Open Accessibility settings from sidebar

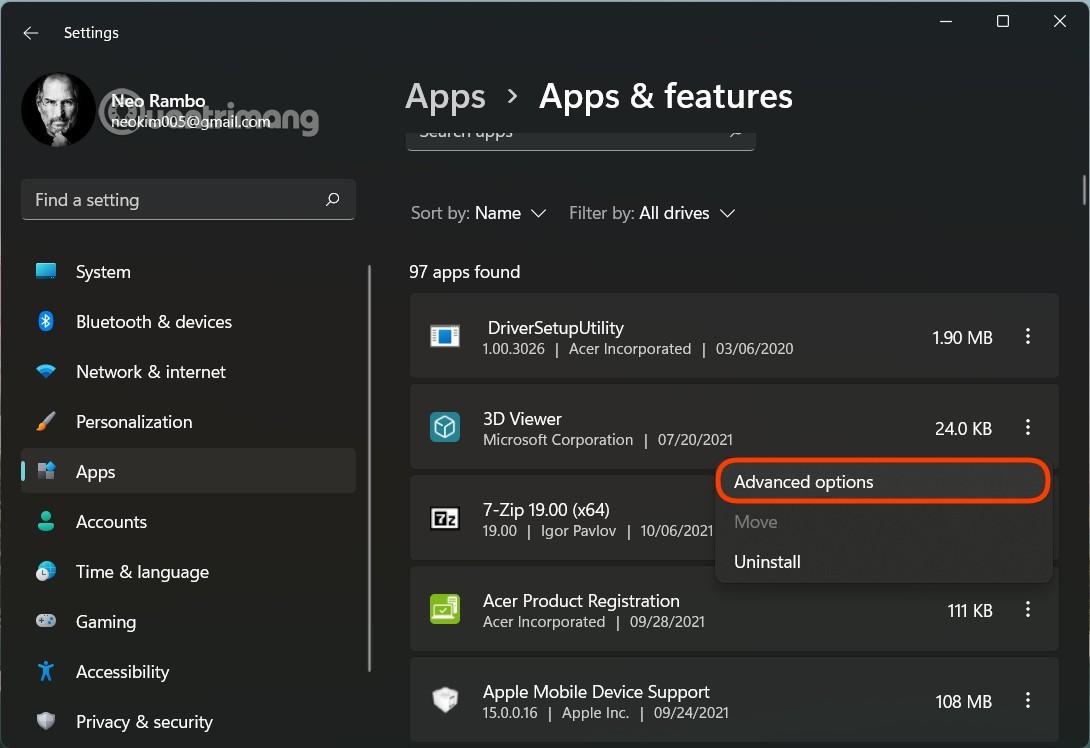[x=122, y=672]
